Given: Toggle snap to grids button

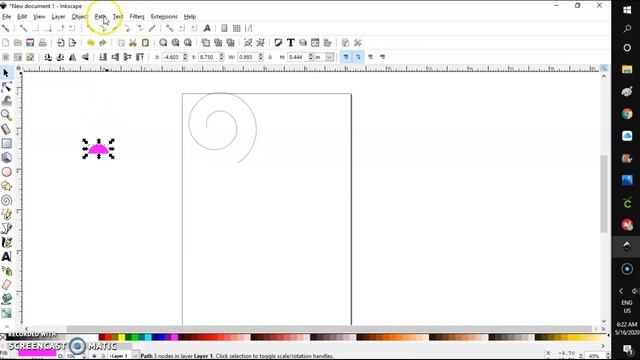Looking at the screenshot, I should (x=236, y=28).
